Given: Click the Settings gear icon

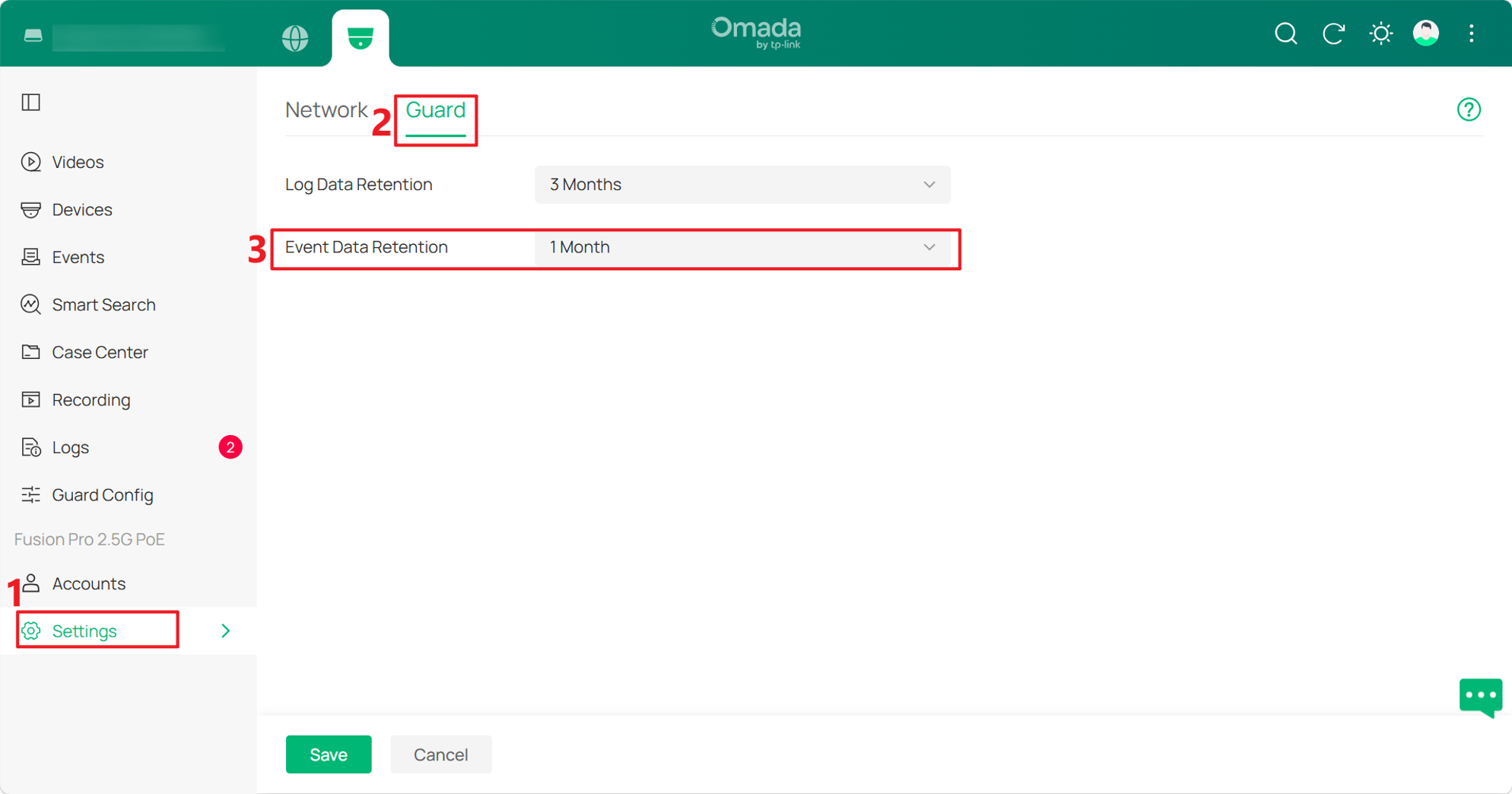Looking at the screenshot, I should (31, 631).
